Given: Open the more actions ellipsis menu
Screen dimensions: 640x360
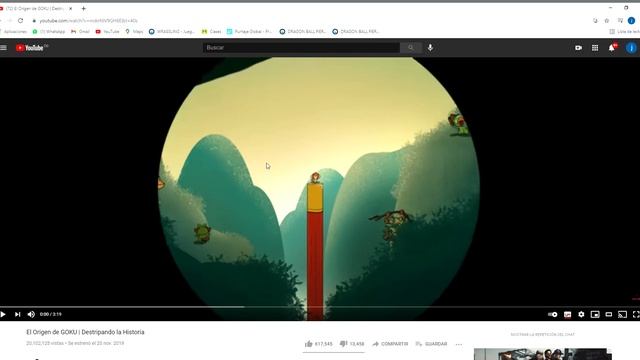Looking at the screenshot, I should [459, 344].
